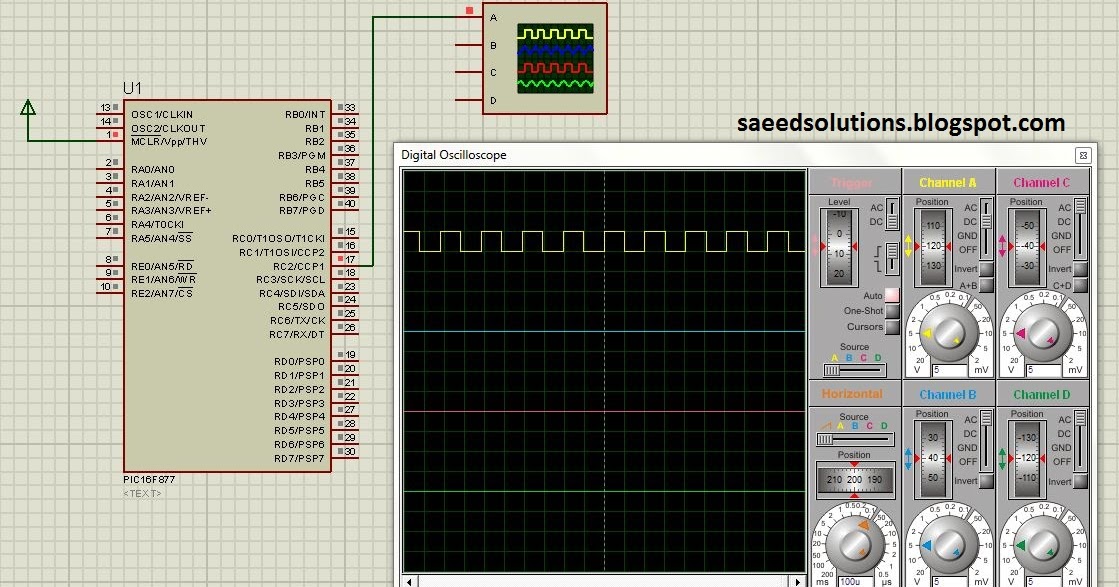Viewport: 1119px width, 587px height.
Task: Click the pink trigger level arrow
Action: (814, 246)
